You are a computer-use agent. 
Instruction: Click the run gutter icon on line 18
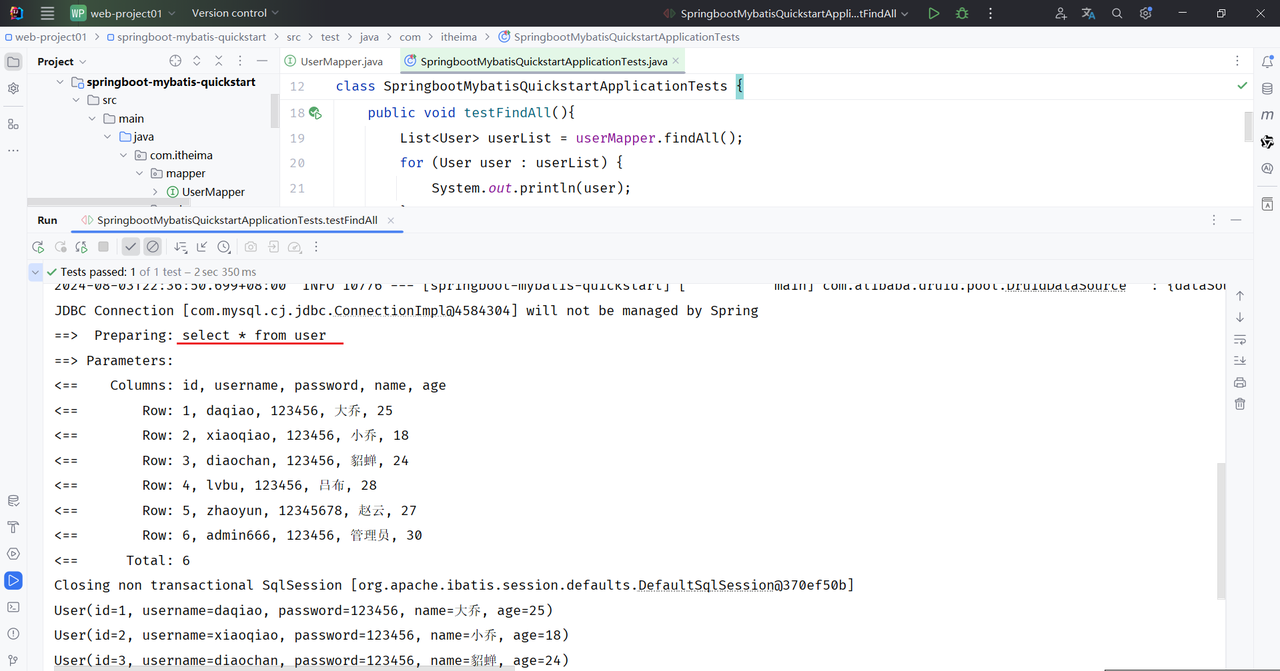pyautogui.click(x=315, y=113)
